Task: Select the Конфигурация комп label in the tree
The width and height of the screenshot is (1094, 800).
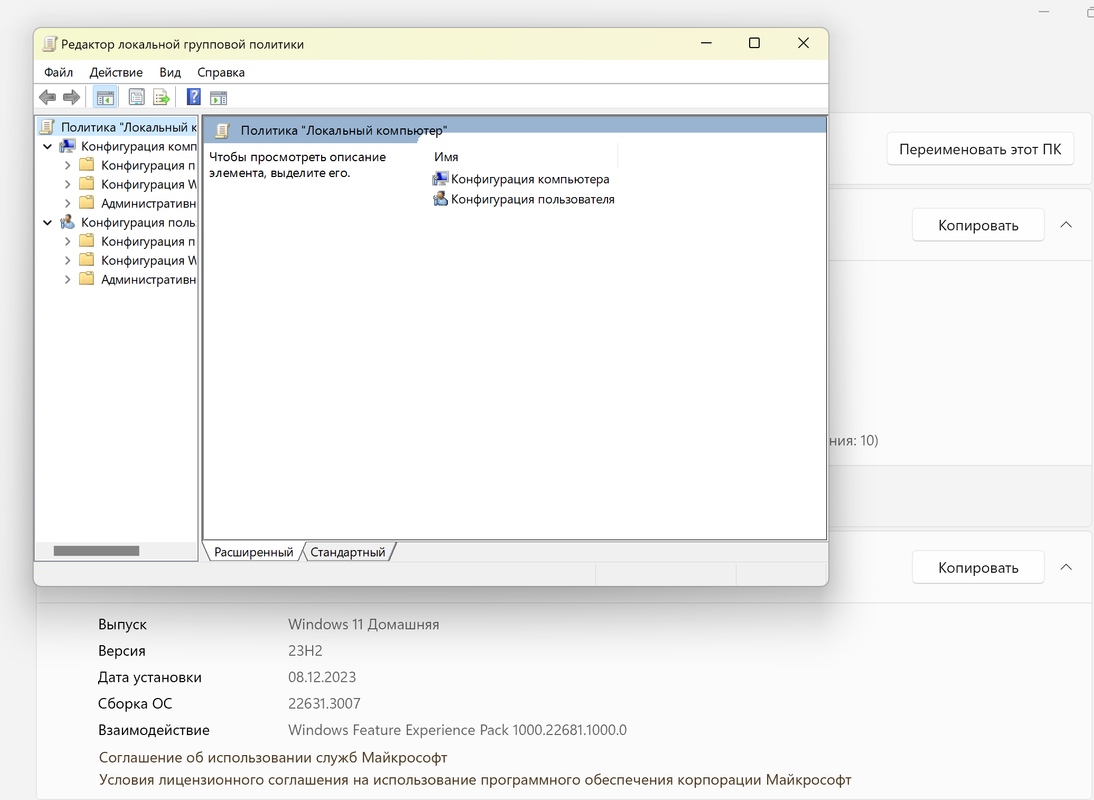Action: coord(139,146)
